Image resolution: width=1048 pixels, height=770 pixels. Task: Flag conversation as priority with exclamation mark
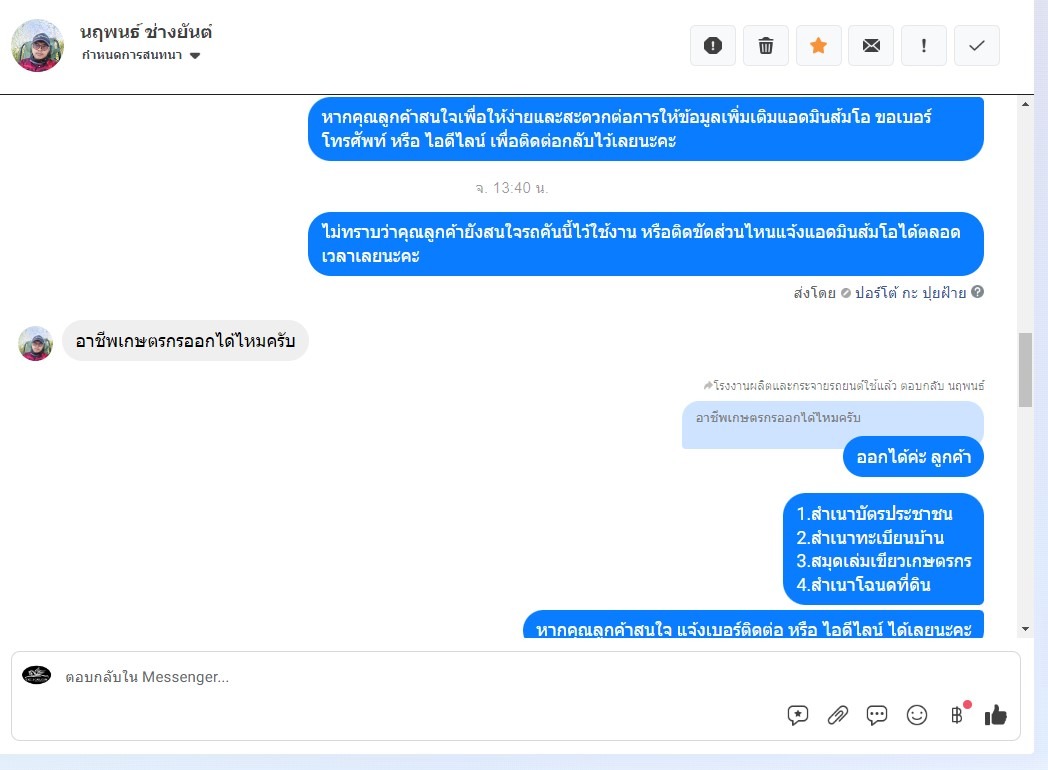click(x=924, y=45)
